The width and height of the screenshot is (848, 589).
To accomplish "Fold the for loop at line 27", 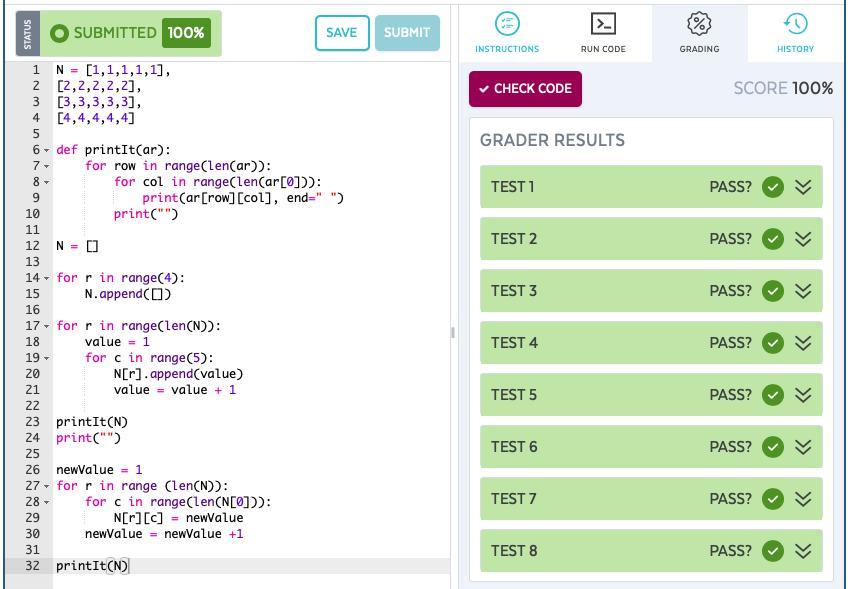I will [46, 486].
